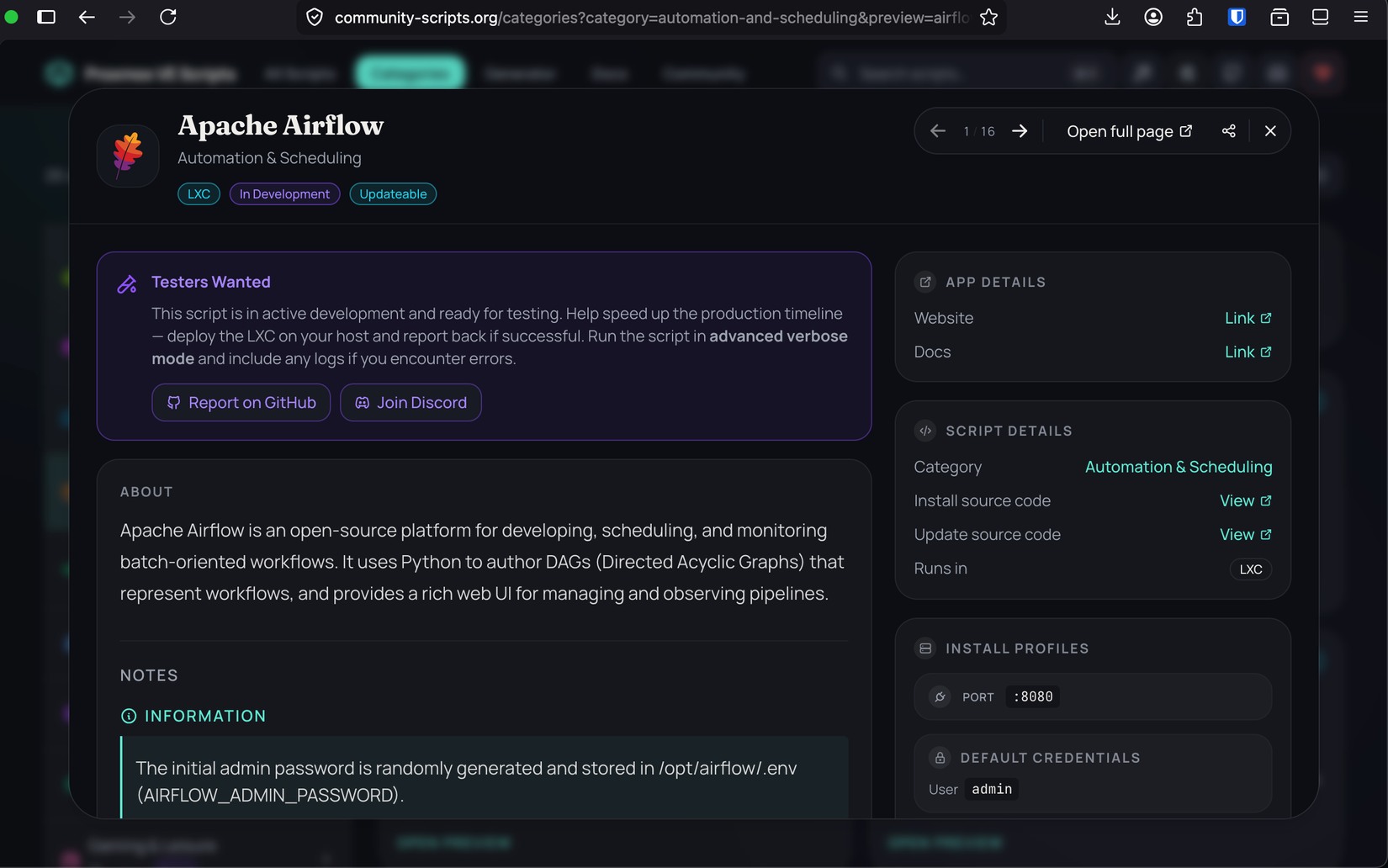The image size is (1388, 868).
Task: Share the Apache Airflow script
Action: pos(1229,131)
